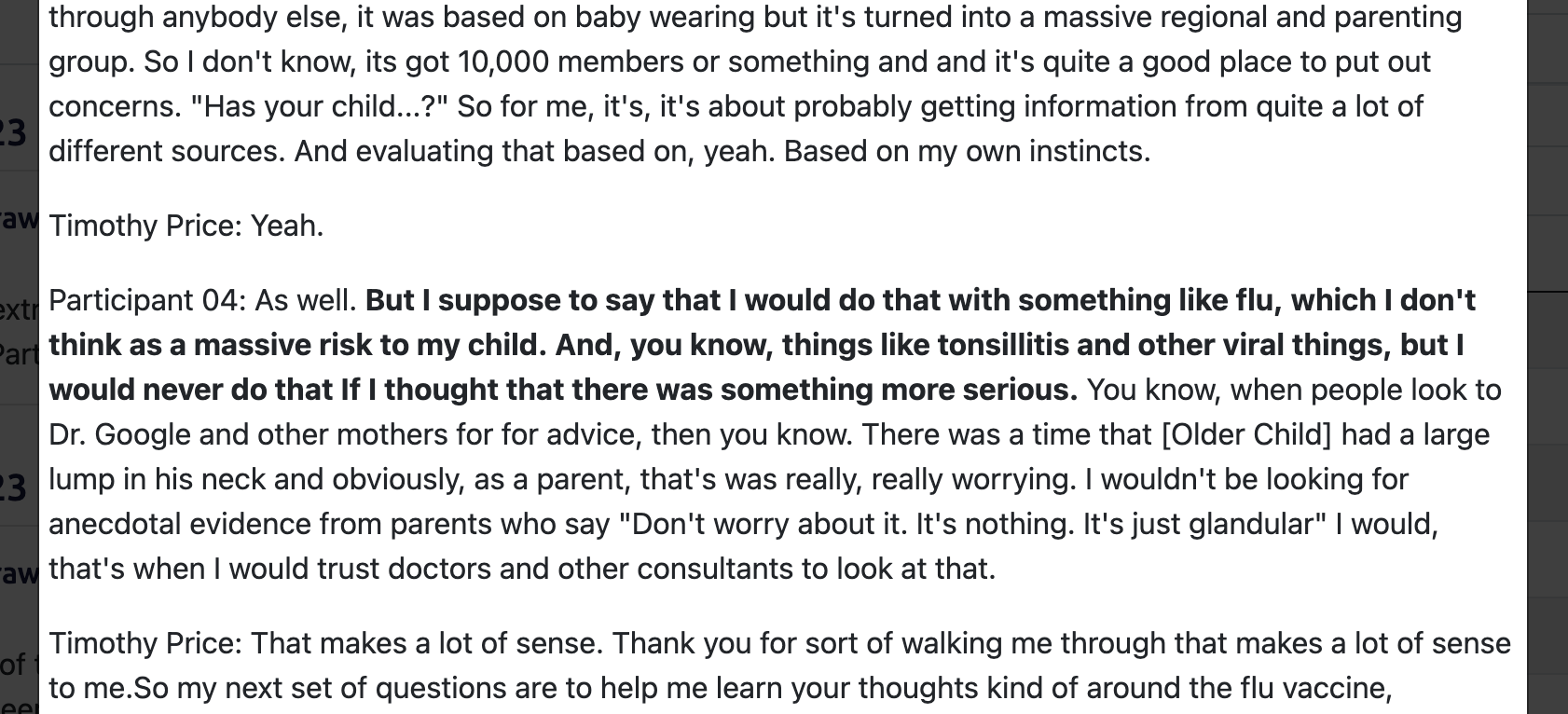Click the "Timothy Price: Yeah." line

point(186,226)
